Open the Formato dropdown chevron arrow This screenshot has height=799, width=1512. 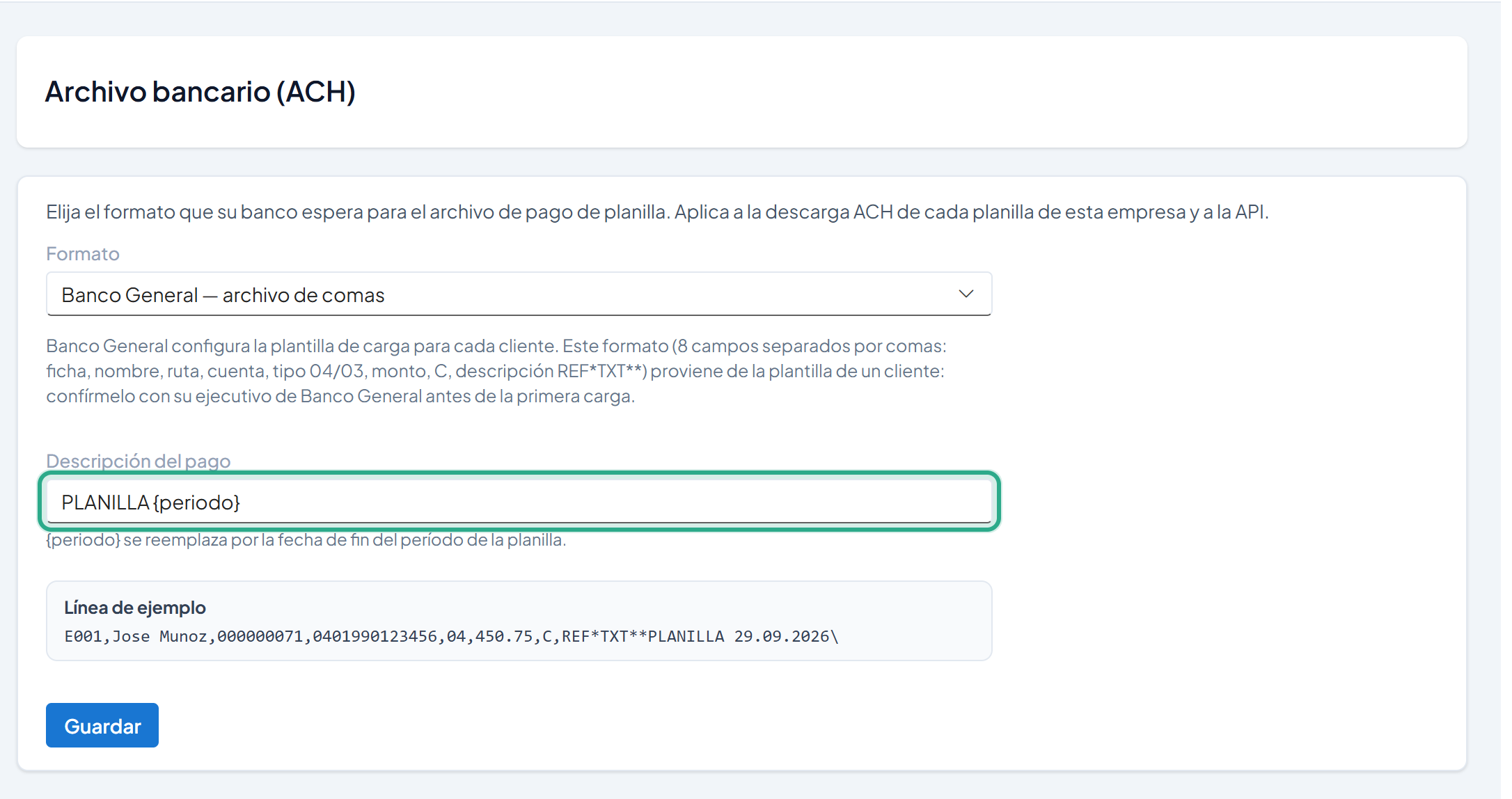966,294
